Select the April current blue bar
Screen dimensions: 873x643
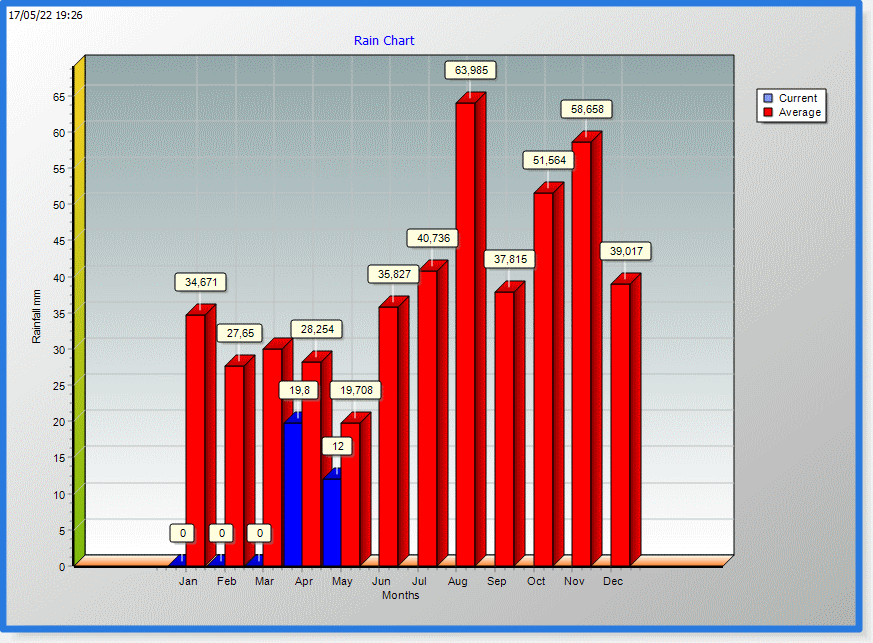[x=293, y=494]
